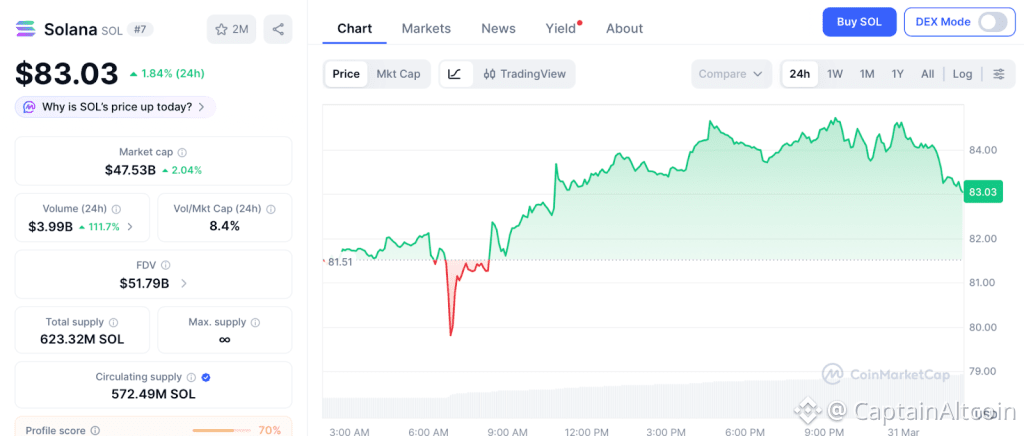Click the share icon button
Screen dimensions: 1024x436
point(278,29)
